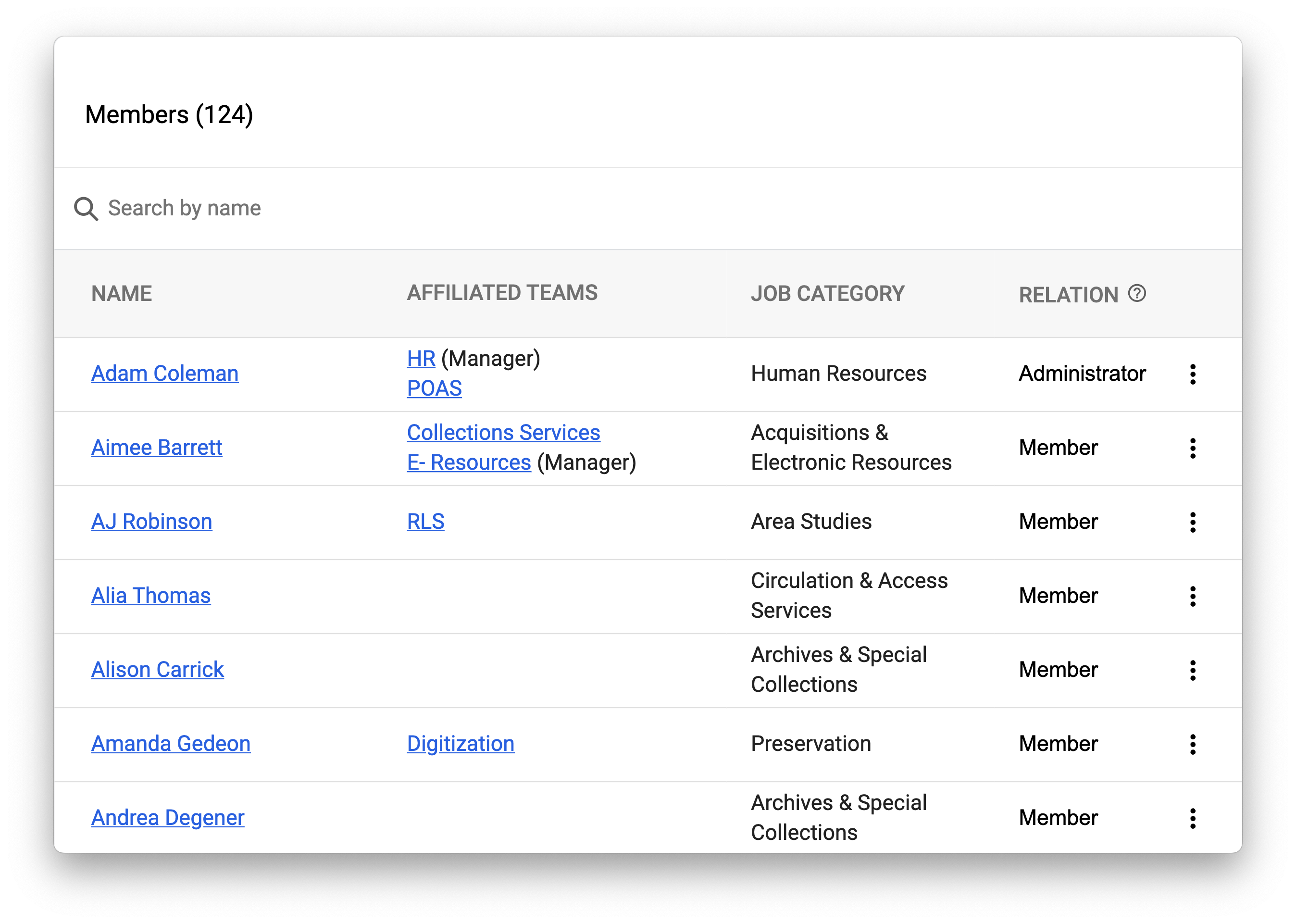Open the three-dot menu for Adam Coleman
The image size is (1296, 924).
[1193, 375]
